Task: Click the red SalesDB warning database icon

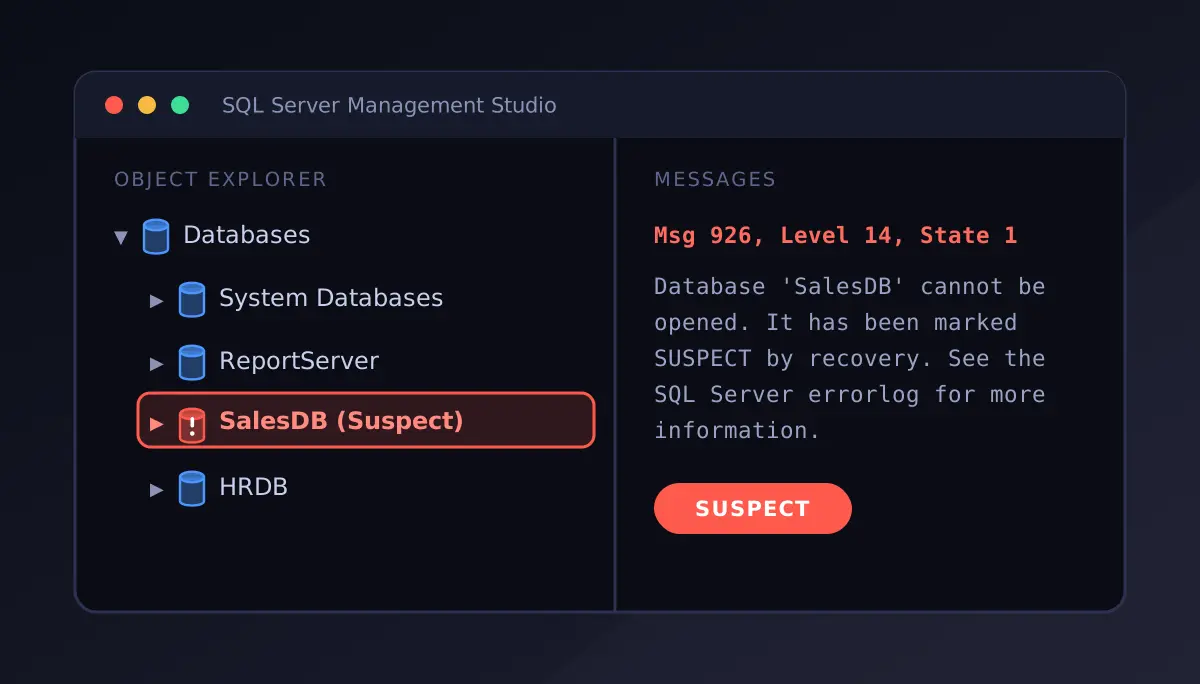Action: coord(192,424)
